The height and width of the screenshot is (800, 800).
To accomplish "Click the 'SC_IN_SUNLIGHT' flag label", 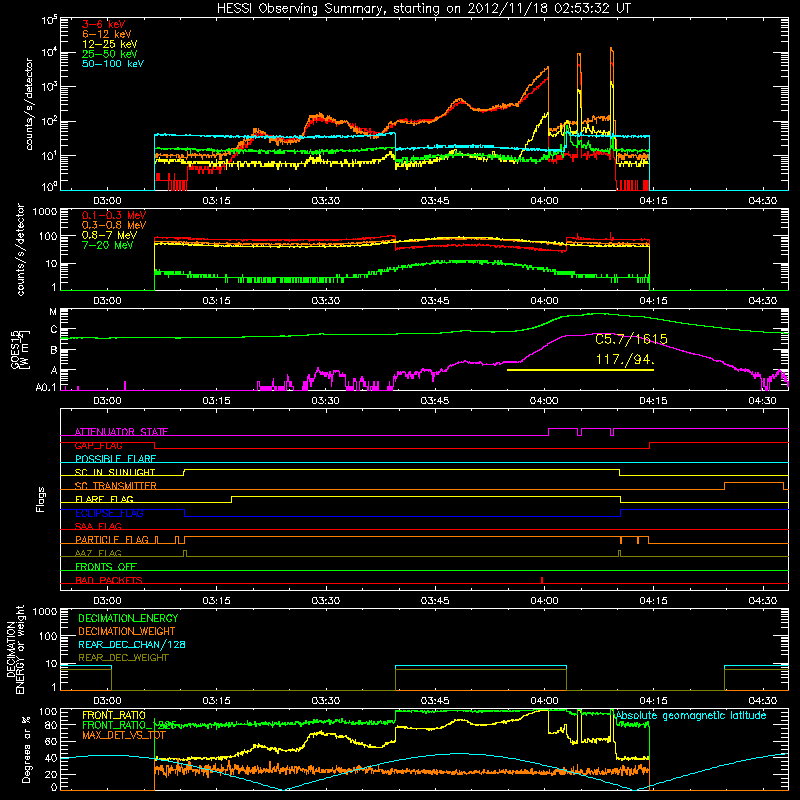I will pyautogui.click(x=115, y=472).
